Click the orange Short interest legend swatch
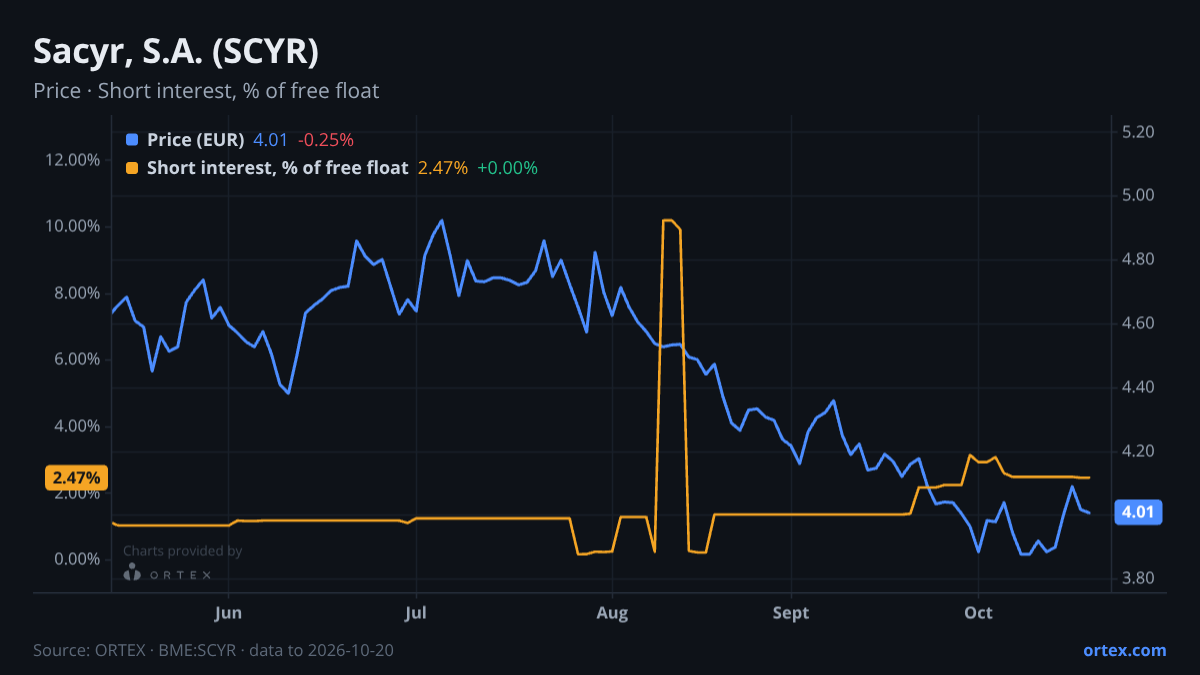Image resolution: width=1200 pixels, height=675 pixels. pos(132,168)
